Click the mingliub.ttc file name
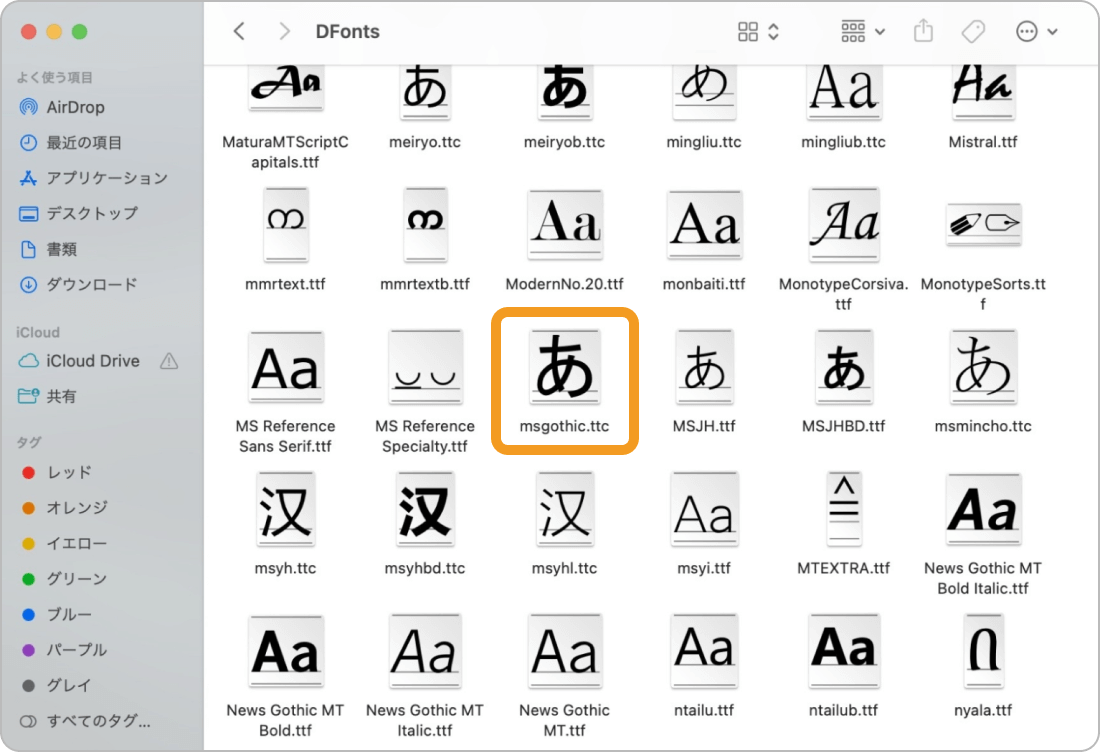This screenshot has height=752, width=1100. pyautogui.click(x=844, y=142)
